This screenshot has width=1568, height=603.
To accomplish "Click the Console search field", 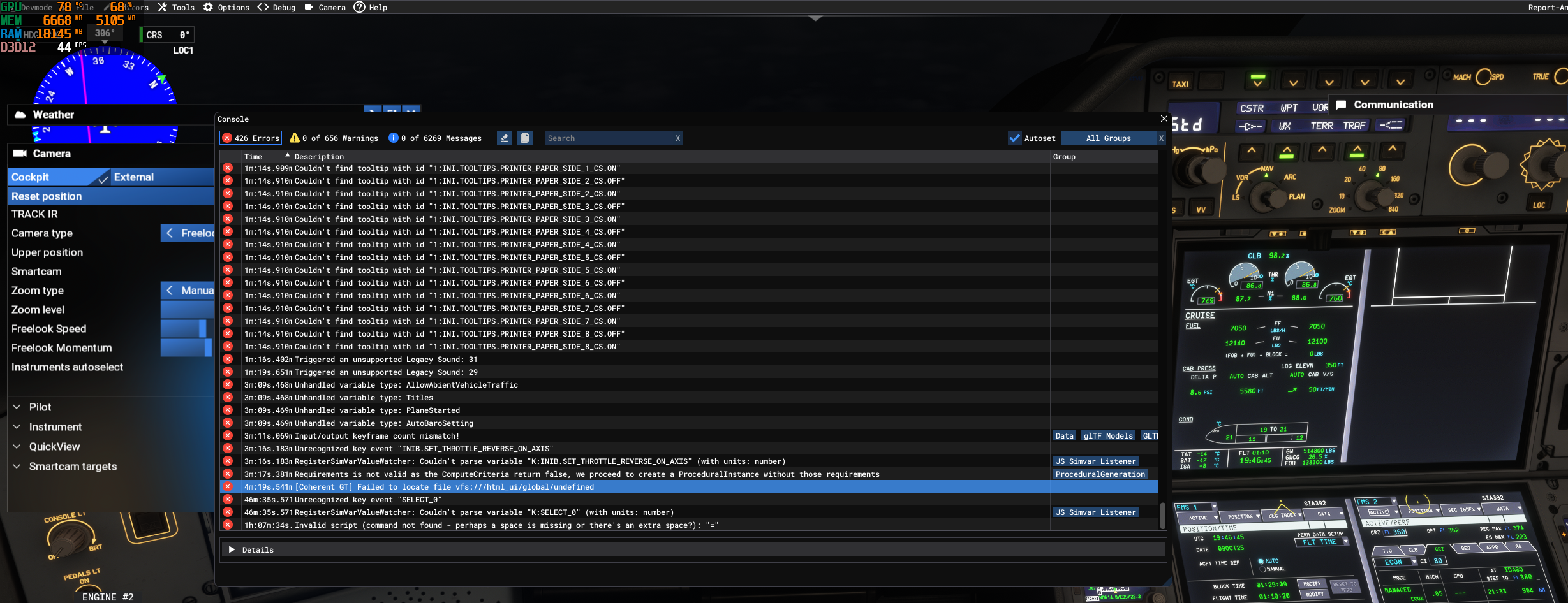I will (x=609, y=138).
